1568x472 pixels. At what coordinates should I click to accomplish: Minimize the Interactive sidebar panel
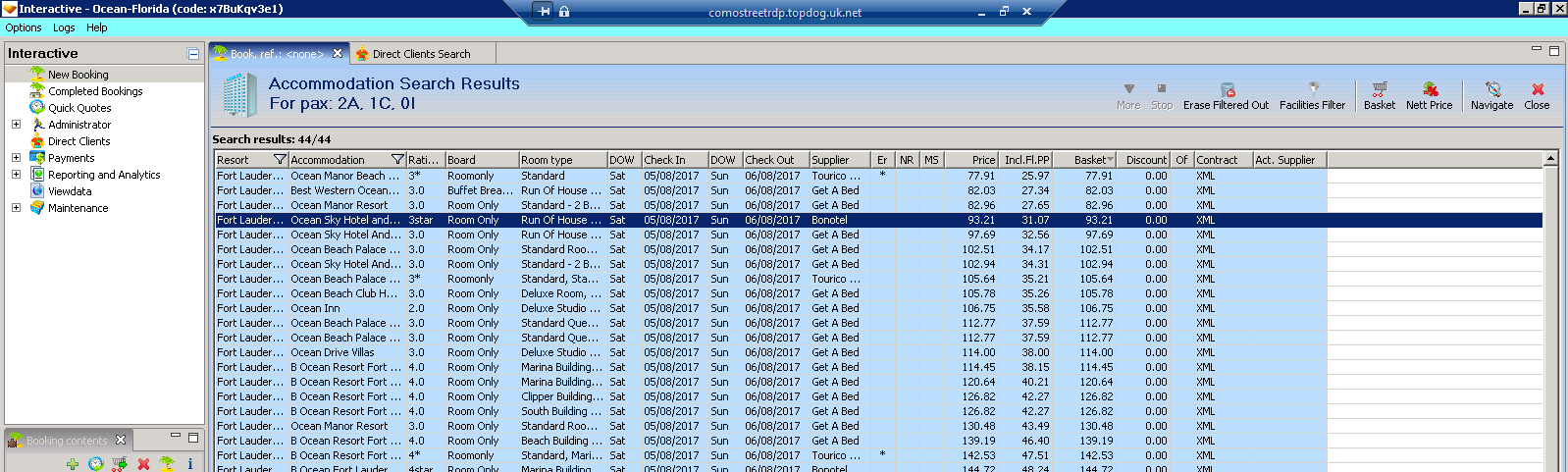pyautogui.click(x=193, y=54)
